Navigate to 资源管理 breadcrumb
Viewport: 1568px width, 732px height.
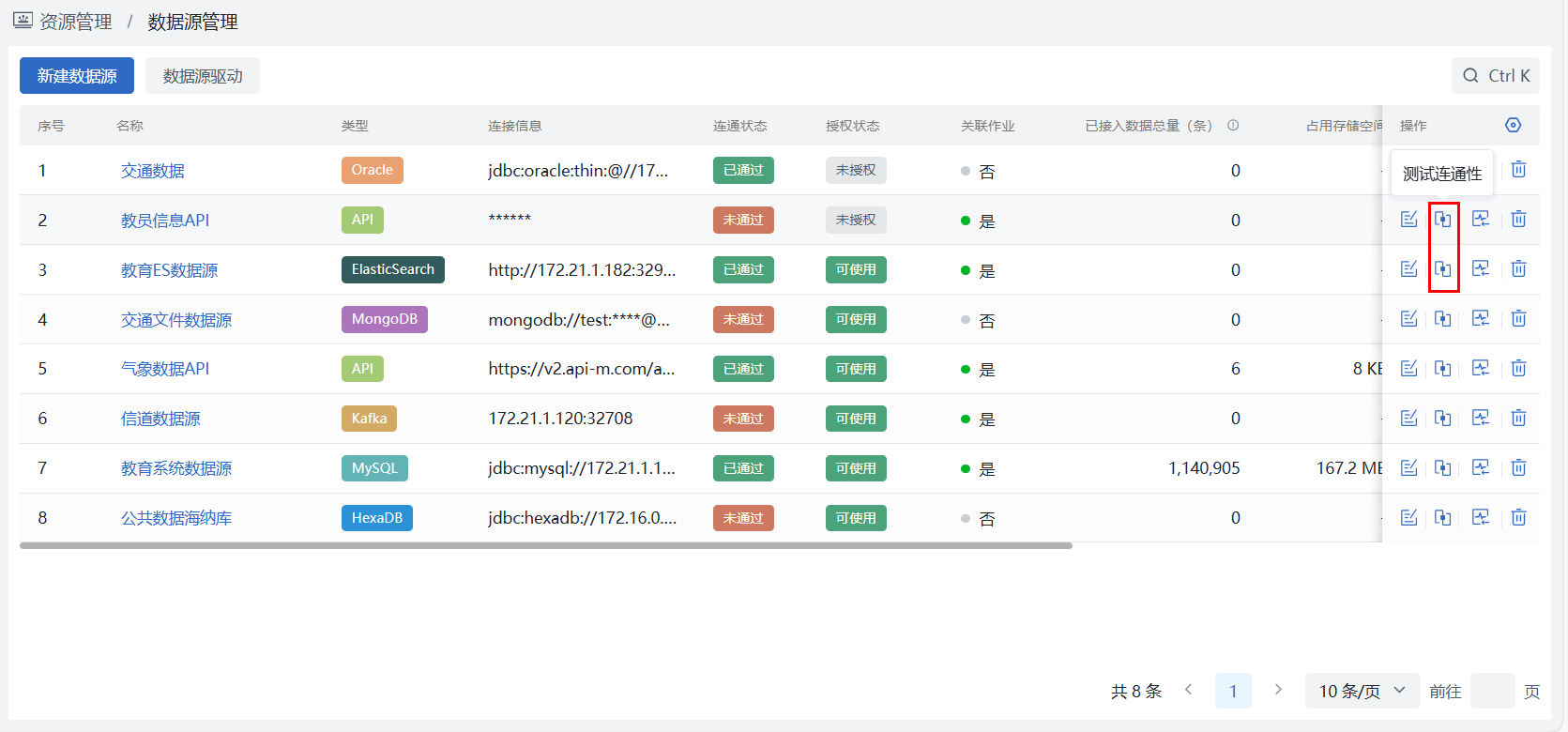76,22
